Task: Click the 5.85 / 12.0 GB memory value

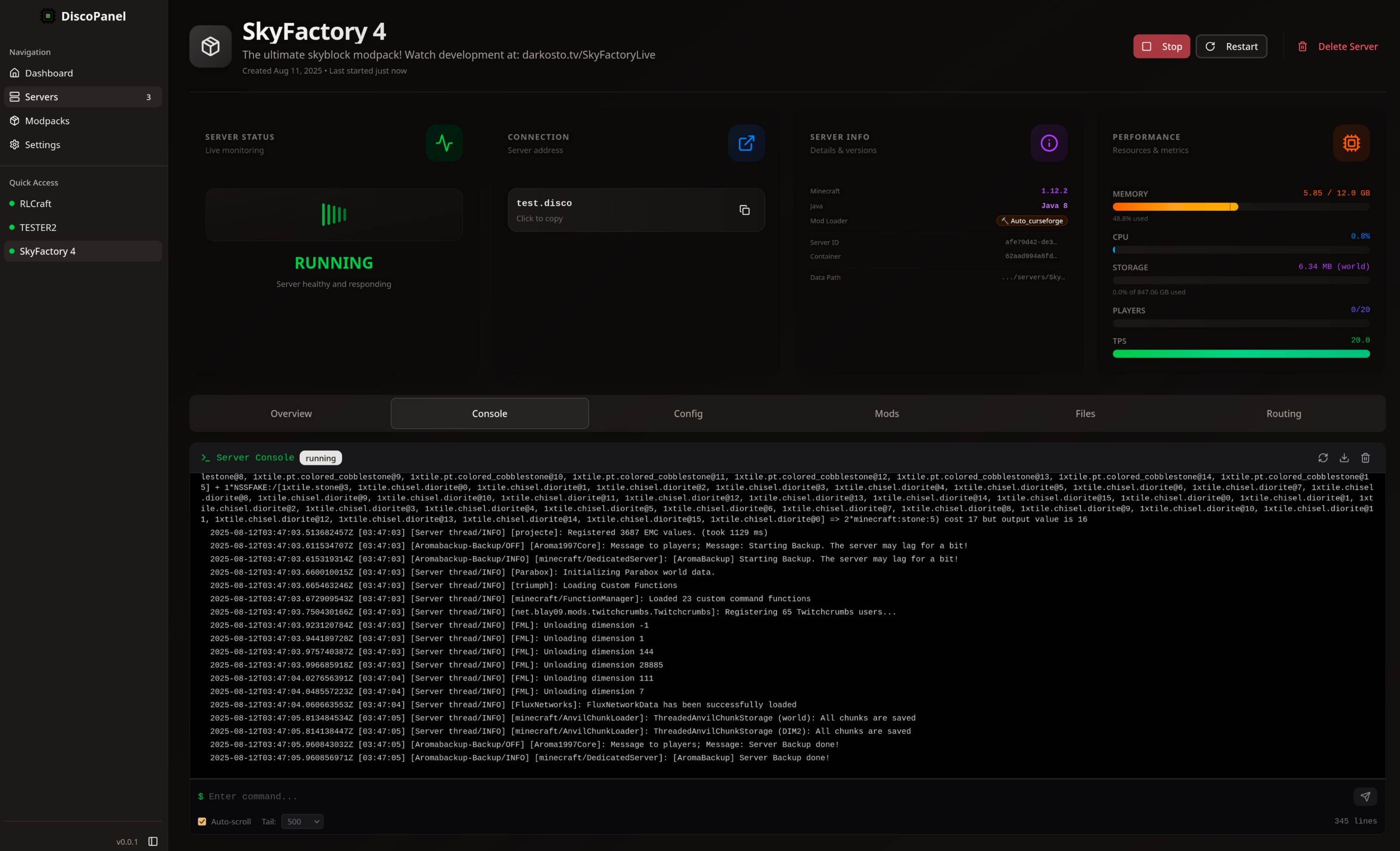Action: pyautogui.click(x=1337, y=193)
